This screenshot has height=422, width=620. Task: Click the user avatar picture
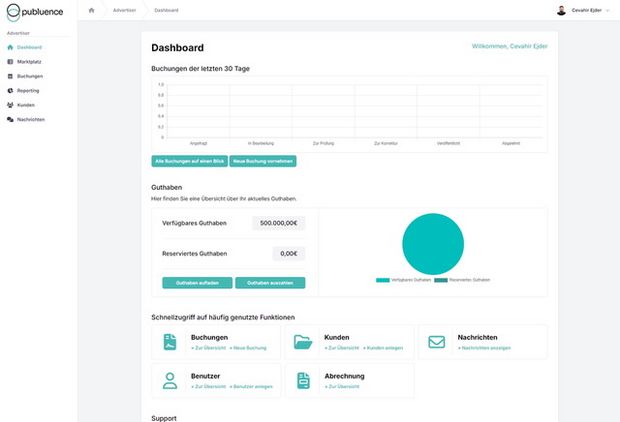tap(561, 10)
